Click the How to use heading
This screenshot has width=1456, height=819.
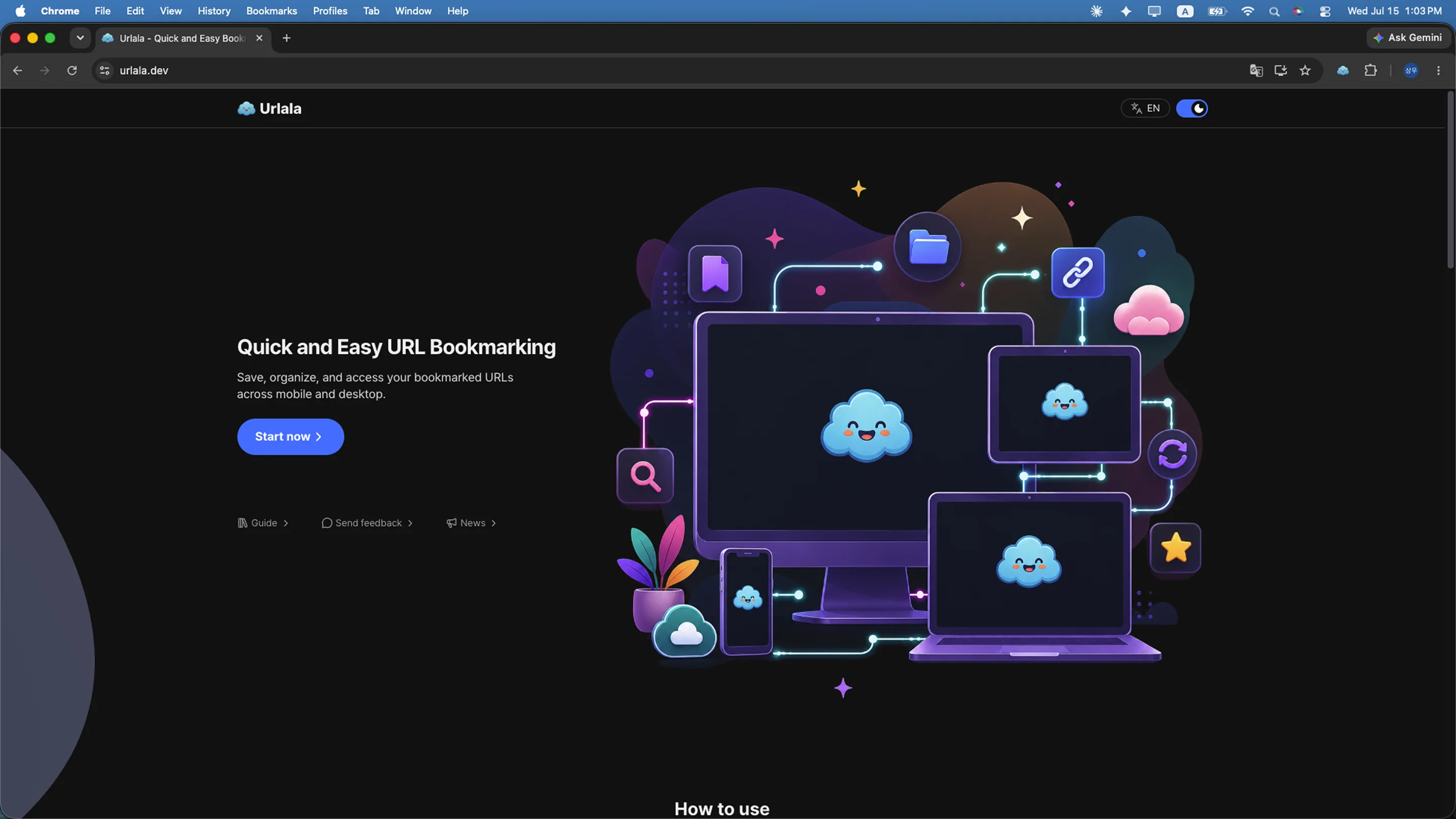pos(722,808)
